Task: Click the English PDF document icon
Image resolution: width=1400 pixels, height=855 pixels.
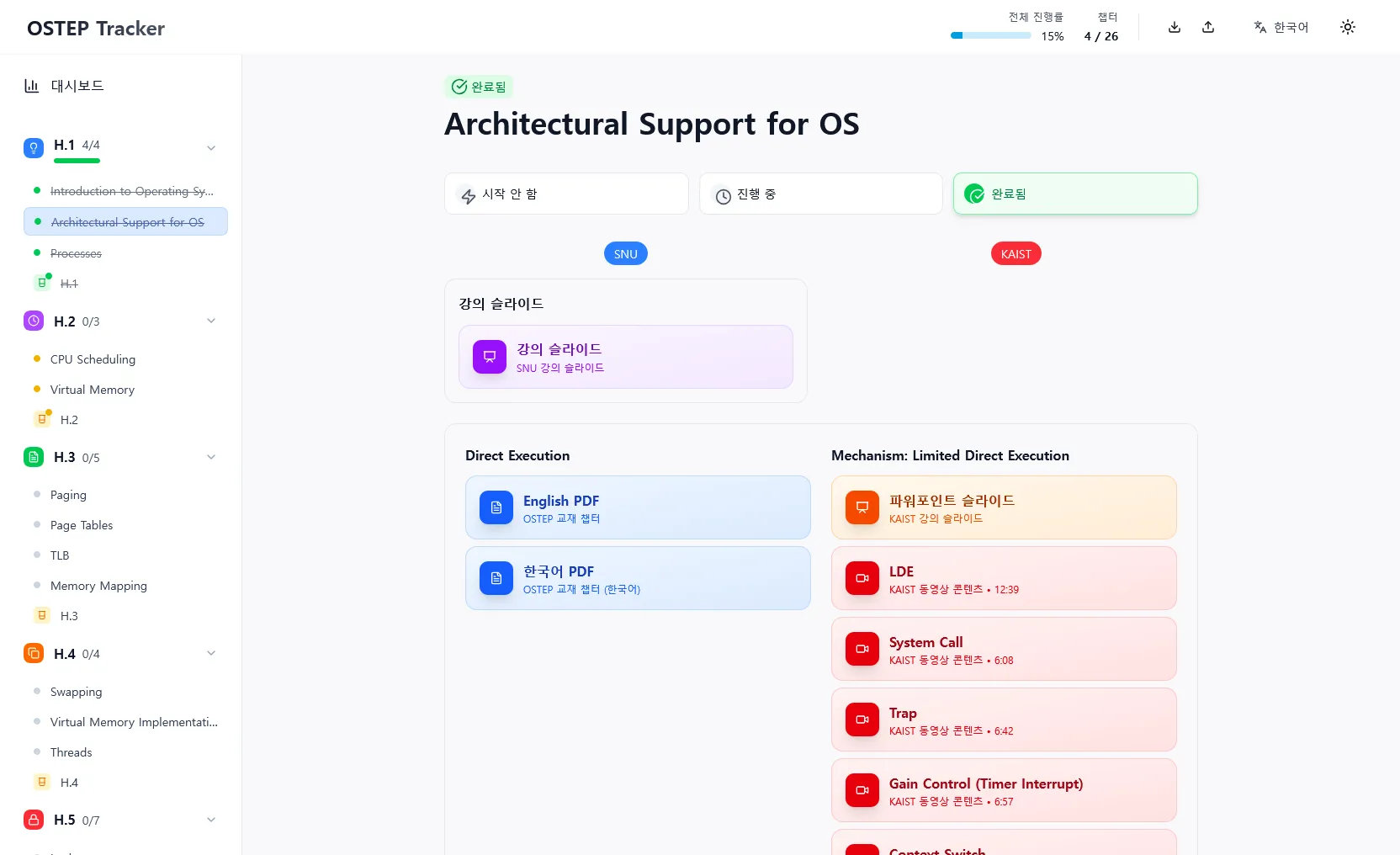Action: pos(496,507)
